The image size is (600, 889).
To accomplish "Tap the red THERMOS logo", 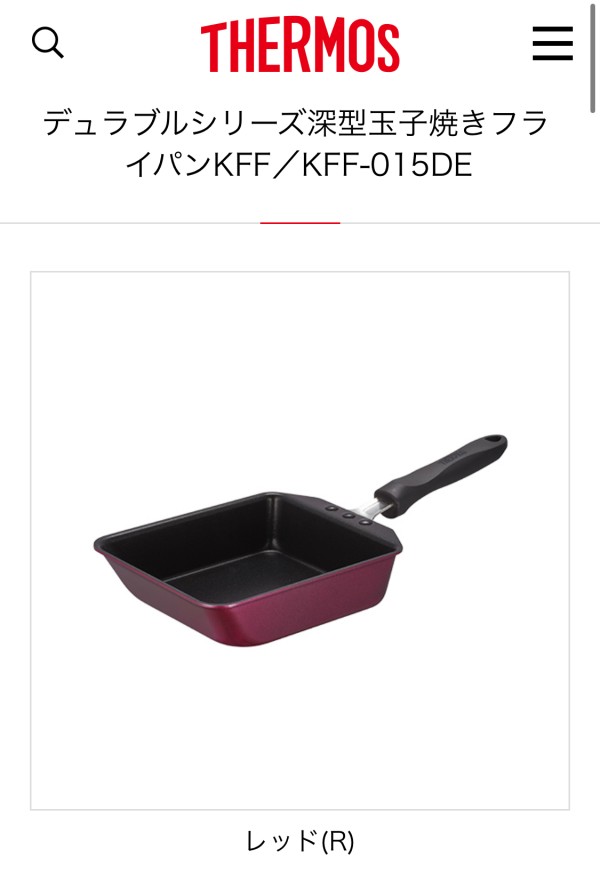I will pyautogui.click(x=300, y=47).
